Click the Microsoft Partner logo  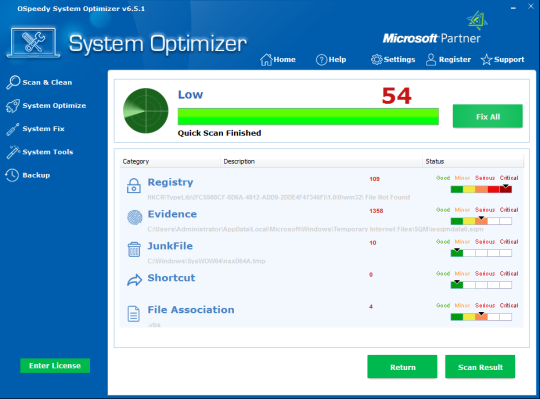point(435,29)
